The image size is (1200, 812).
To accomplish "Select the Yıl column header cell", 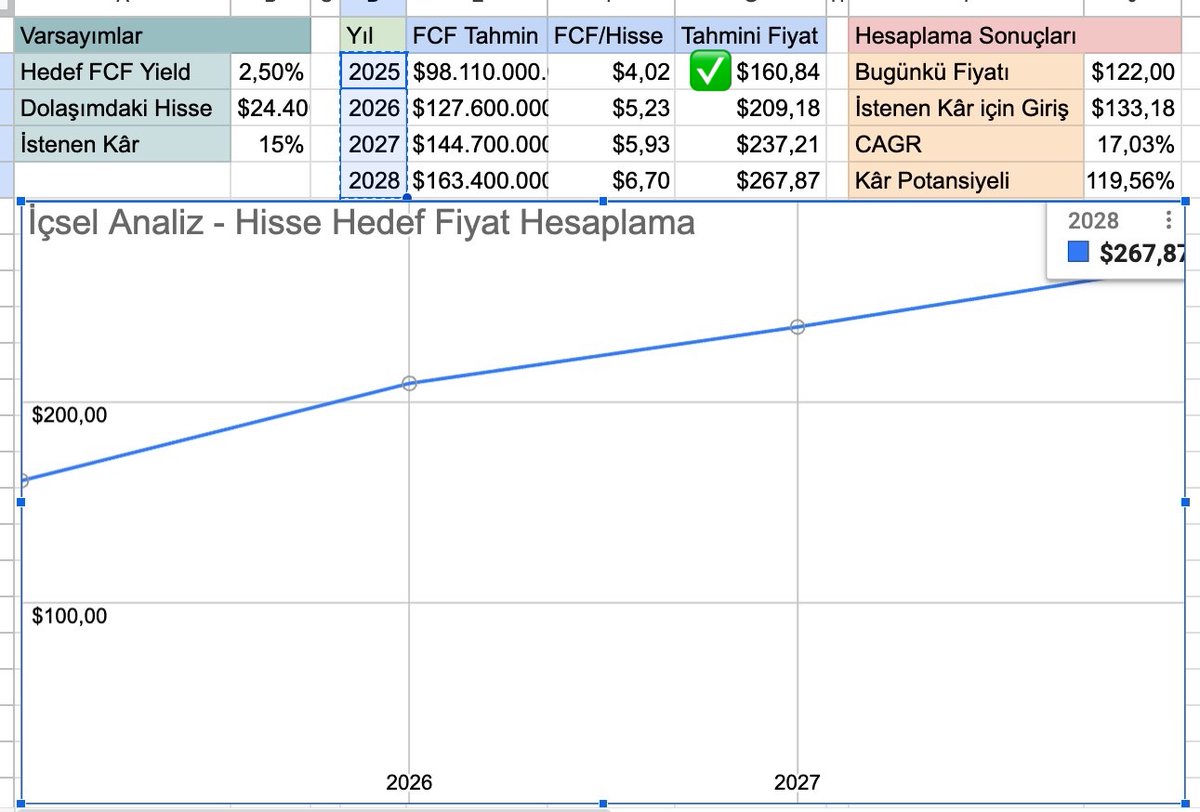I will coord(373,36).
